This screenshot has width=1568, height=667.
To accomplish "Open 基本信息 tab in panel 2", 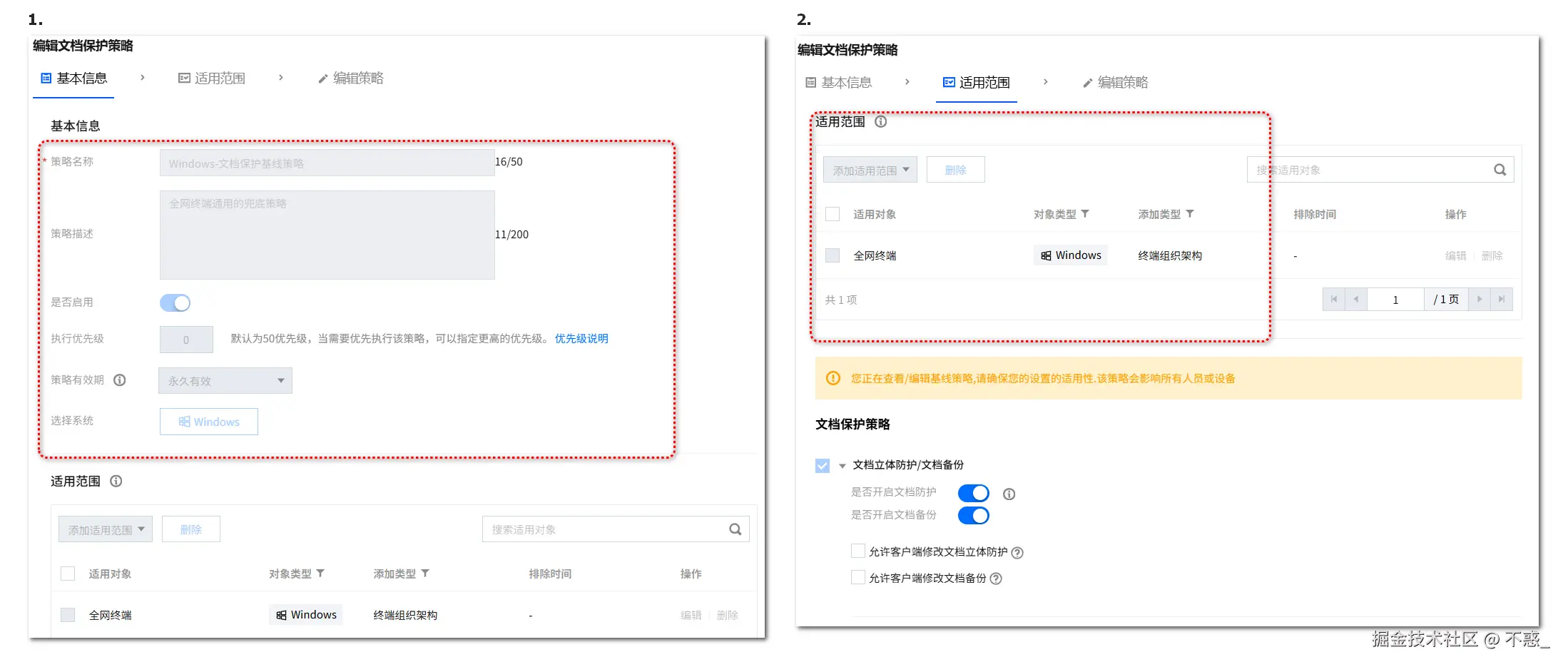I will point(839,83).
